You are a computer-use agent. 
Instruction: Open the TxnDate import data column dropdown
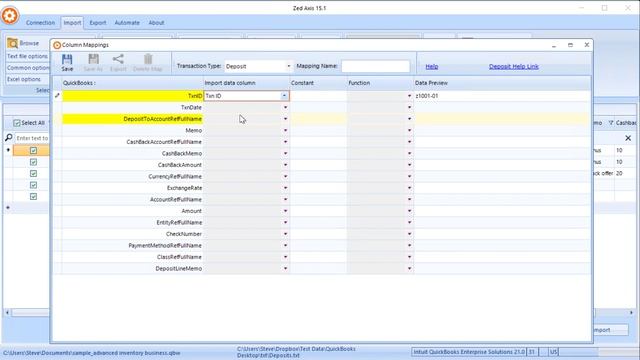[x=285, y=107]
